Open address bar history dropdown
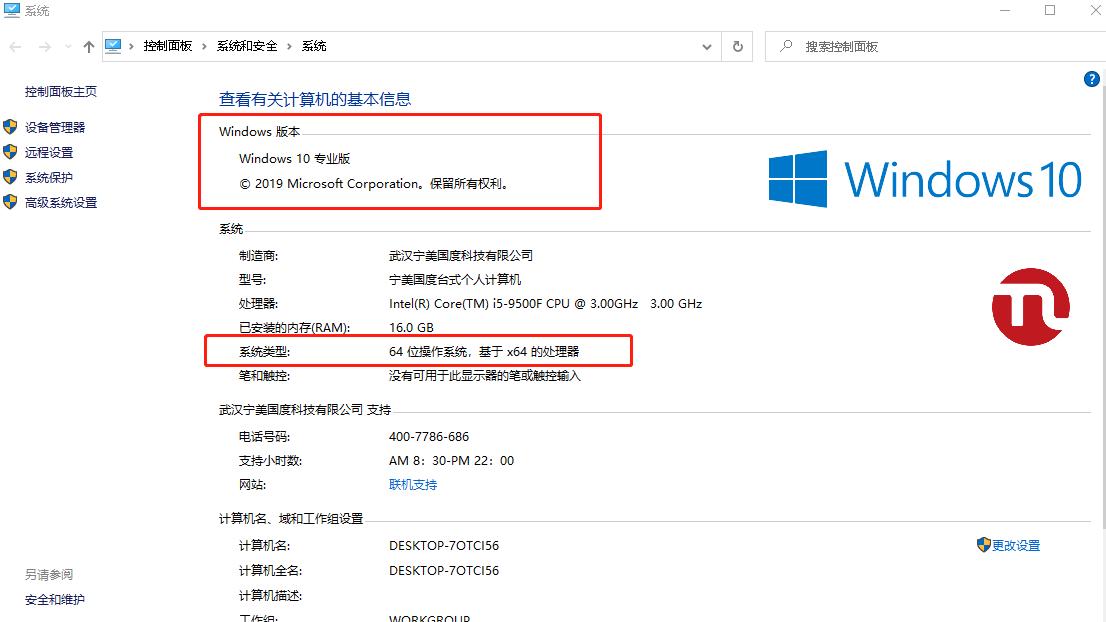Viewport: 1106px width, 622px height. (x=707, y=47)
